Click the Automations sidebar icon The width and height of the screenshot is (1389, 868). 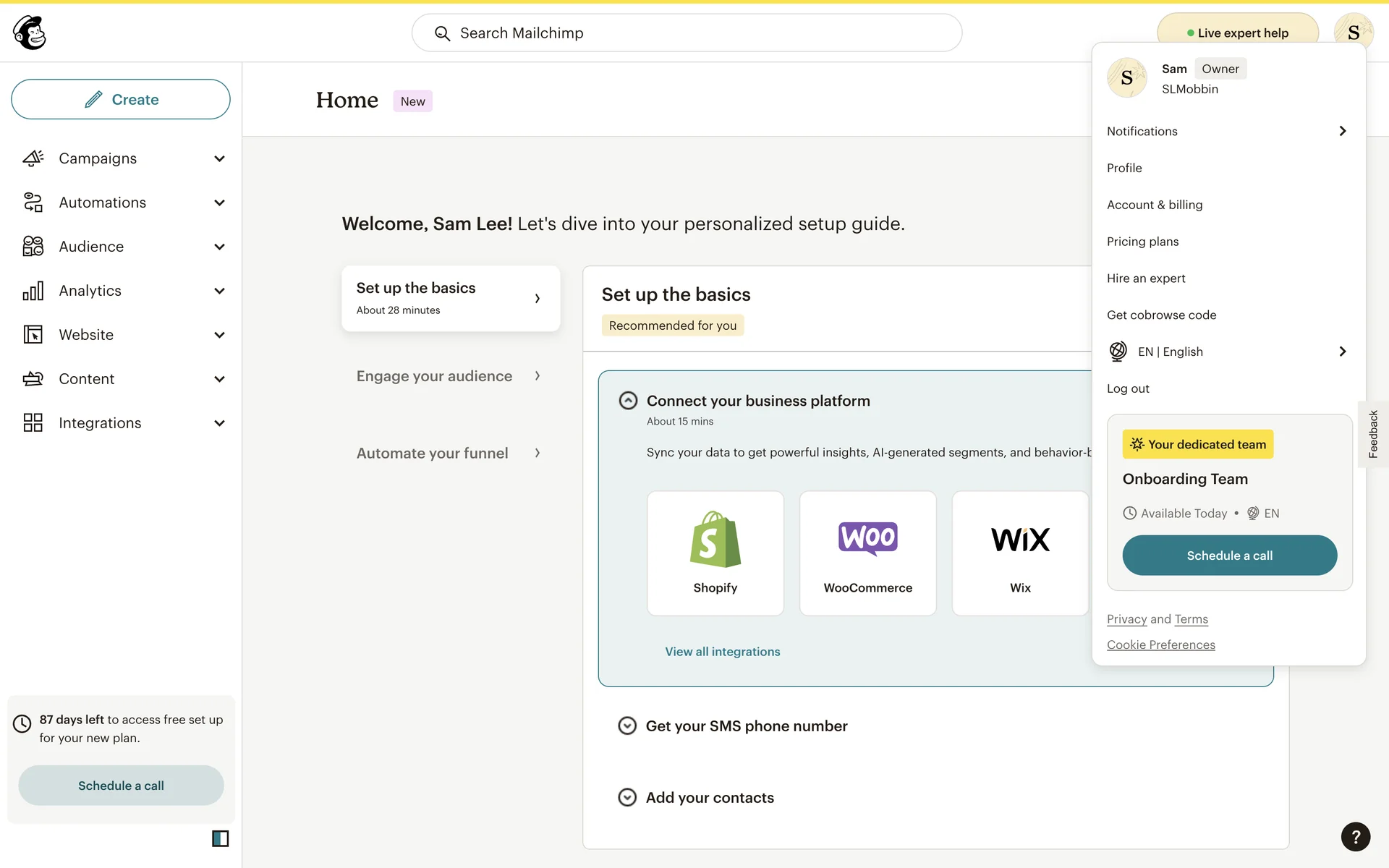pyautogui.click(x=33, y=203)
